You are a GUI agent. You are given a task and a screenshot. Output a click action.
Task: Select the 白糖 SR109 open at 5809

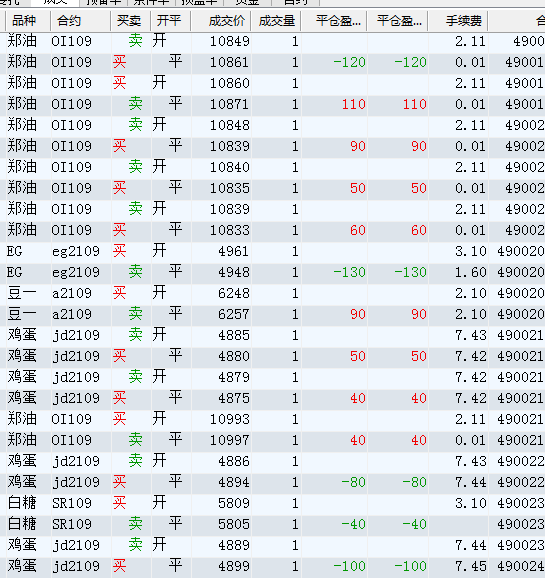tap(272, 503)
